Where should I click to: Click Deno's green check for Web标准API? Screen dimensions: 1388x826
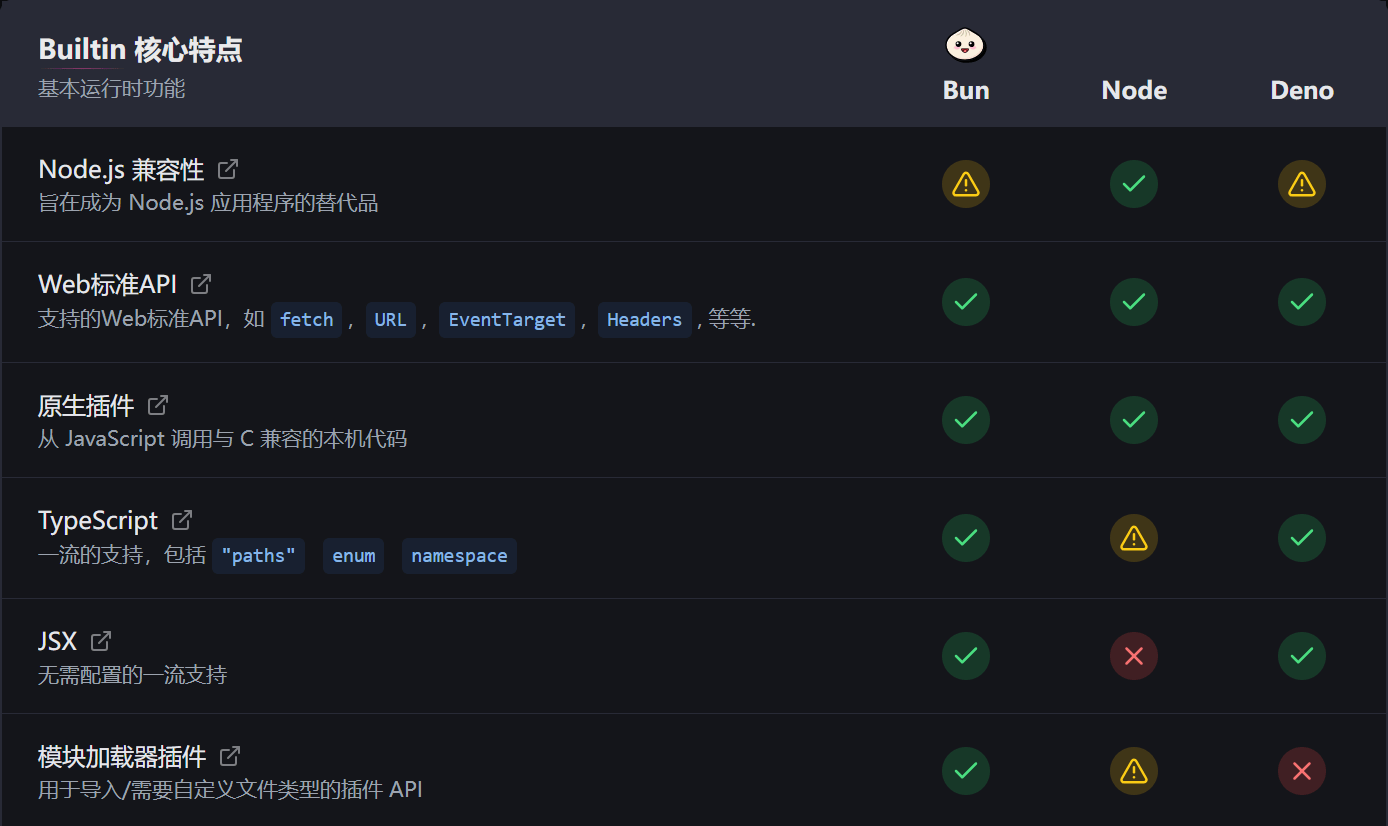[x=1301, y=302]
